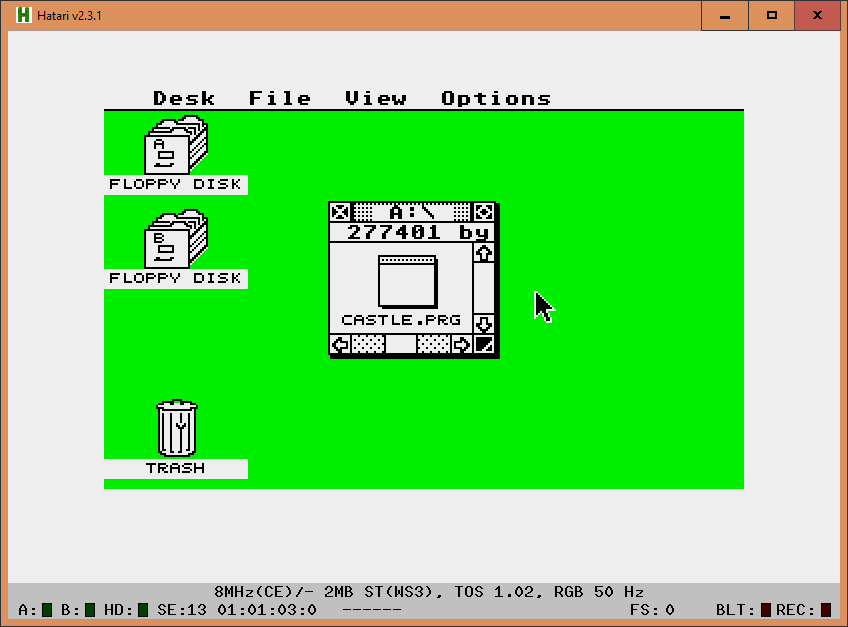Click the vertical scrollbar track in A:\ window
The width and height of the screenshot is (848, 627).
pos(483,289)
